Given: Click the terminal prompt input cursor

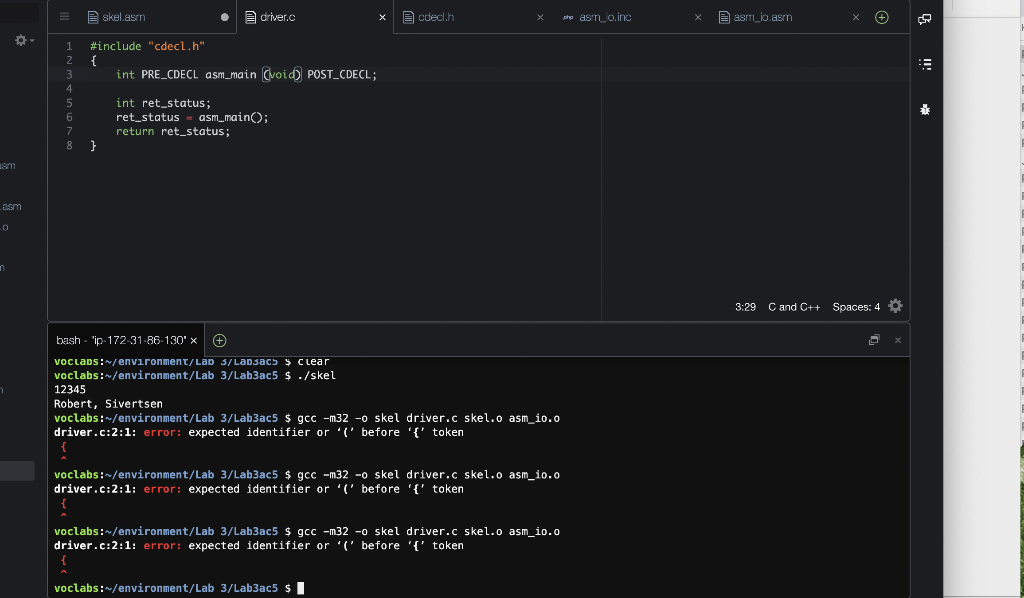Looking at the screenshot, I should [300, 588].
